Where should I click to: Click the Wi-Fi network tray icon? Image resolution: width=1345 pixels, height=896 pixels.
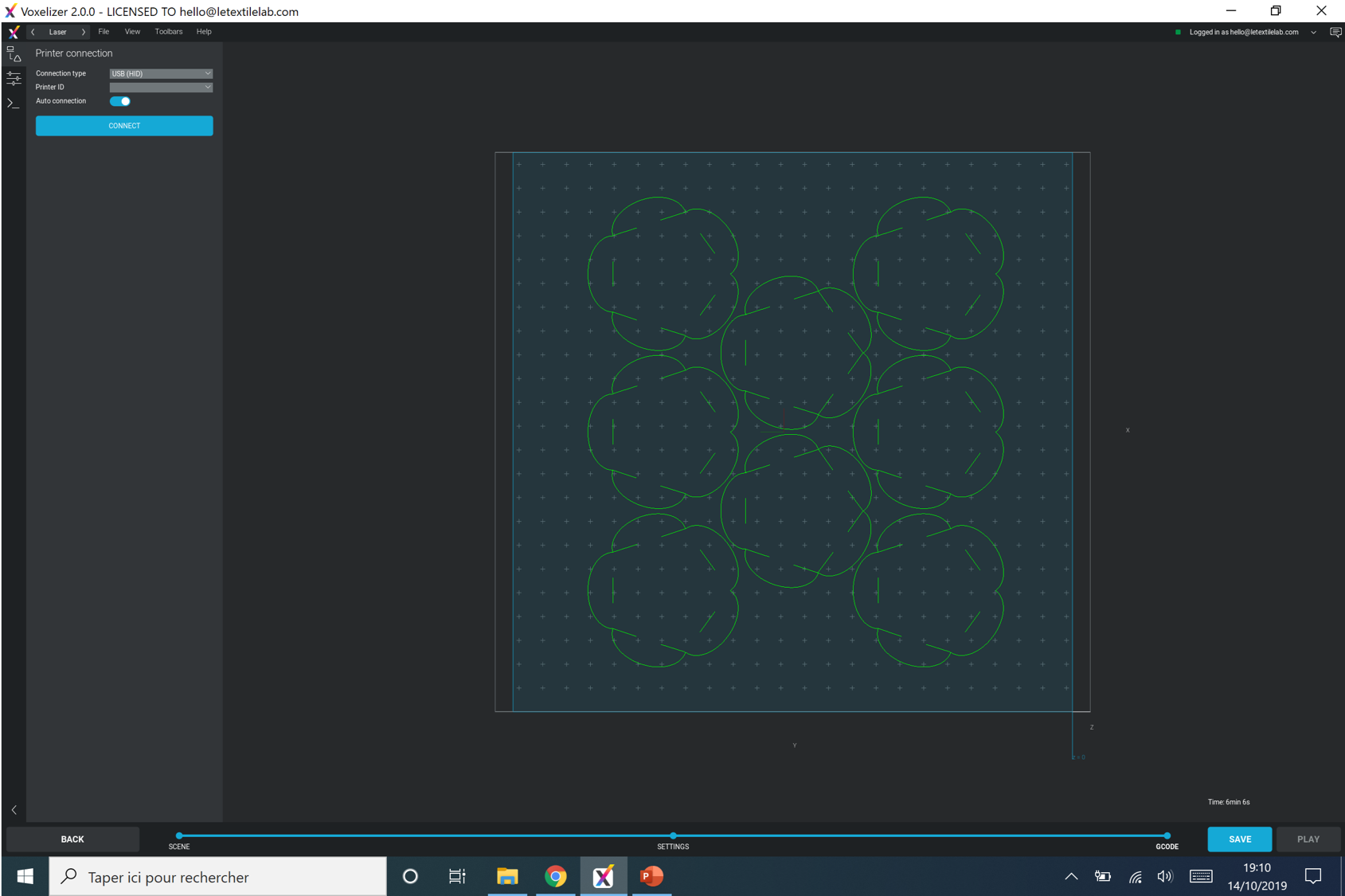[1136, 877]
